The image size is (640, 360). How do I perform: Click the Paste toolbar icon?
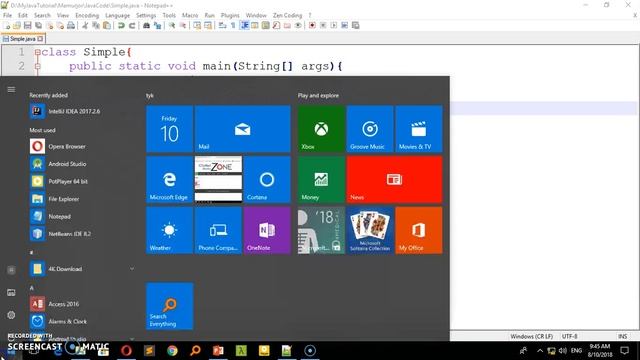coord(107,25)
